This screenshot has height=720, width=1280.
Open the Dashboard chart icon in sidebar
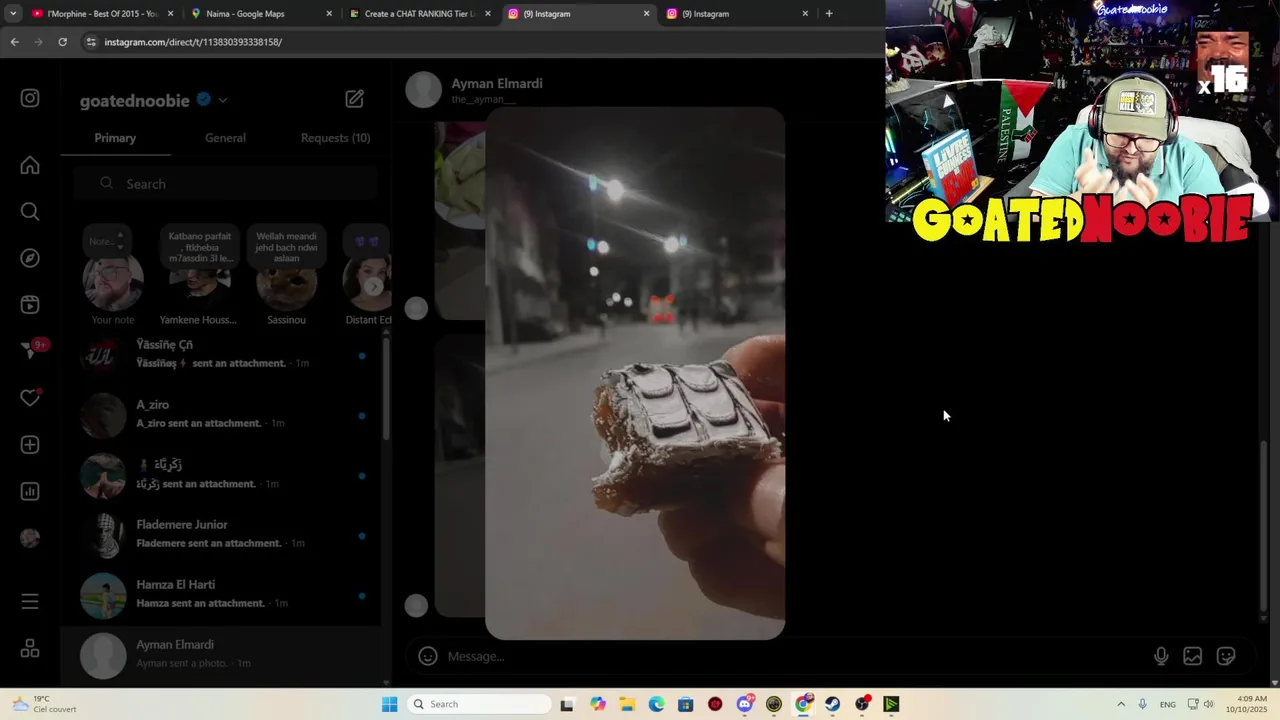tap(30, 491)
